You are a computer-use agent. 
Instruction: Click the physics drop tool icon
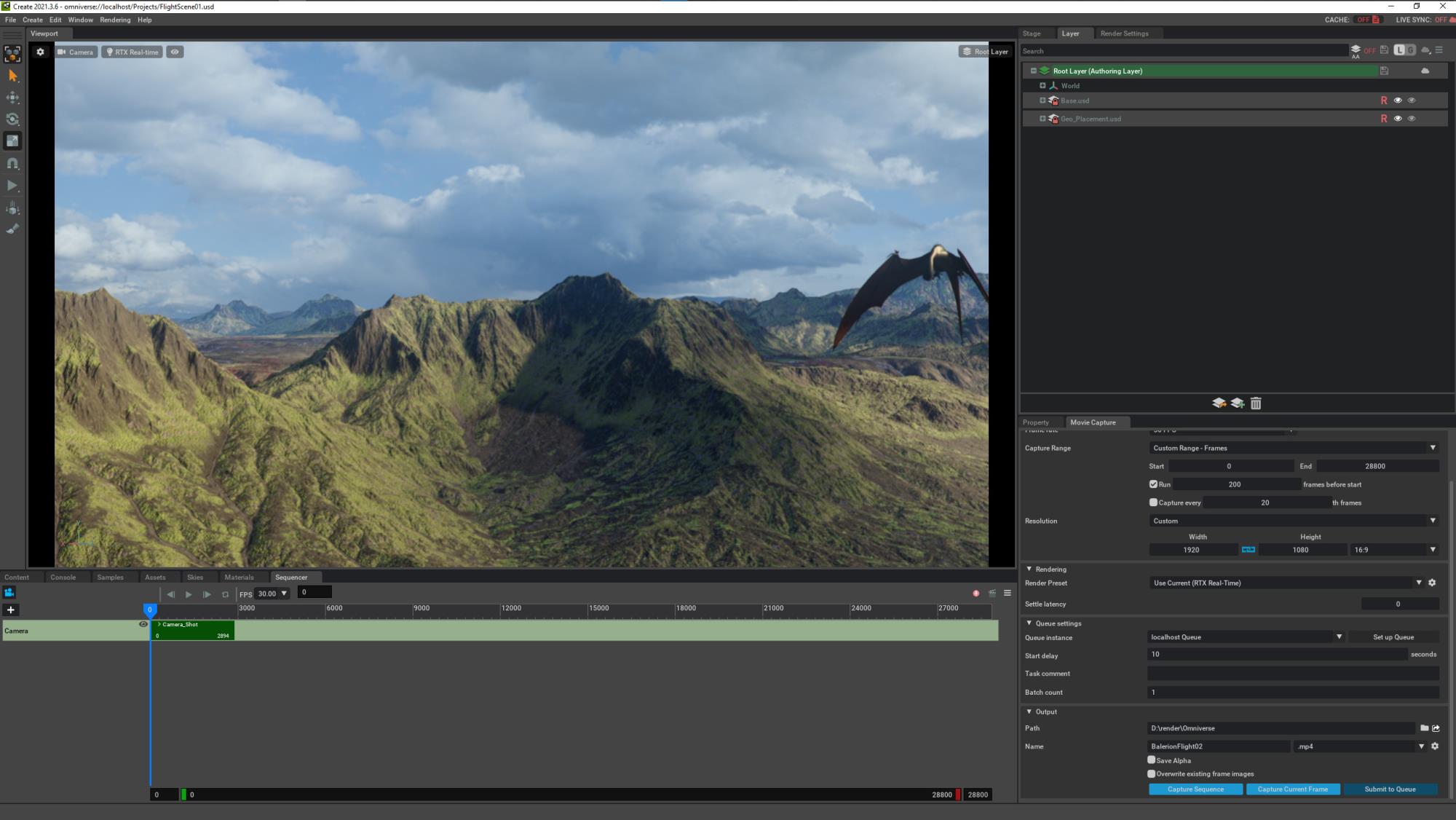pos(12,208)
